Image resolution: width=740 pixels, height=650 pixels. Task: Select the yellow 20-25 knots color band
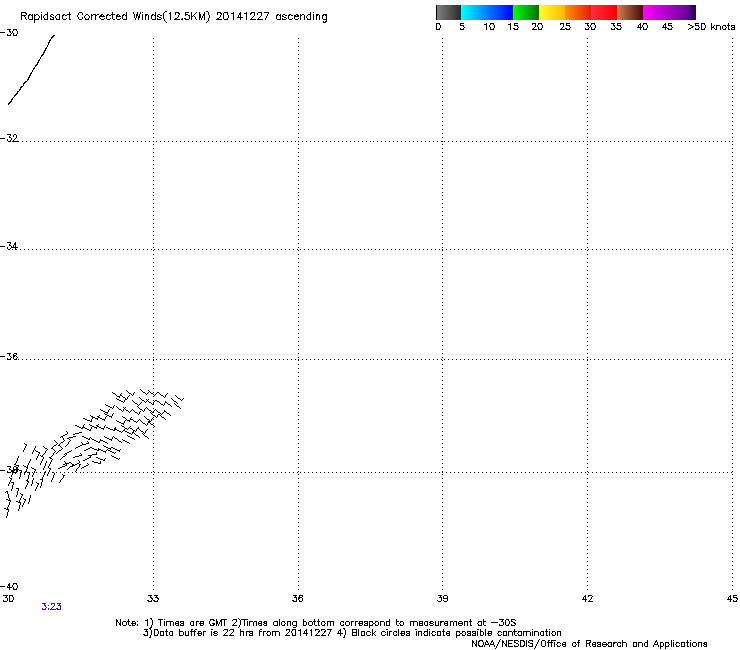click(x=552, y=12)
